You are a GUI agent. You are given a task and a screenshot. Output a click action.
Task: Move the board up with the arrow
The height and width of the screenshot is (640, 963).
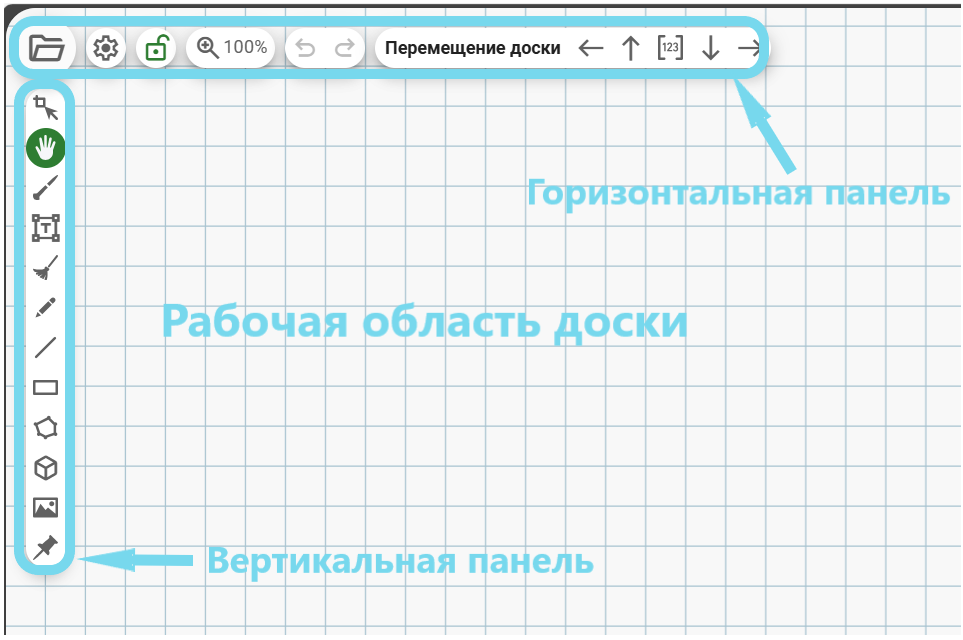tap(630, 48)
